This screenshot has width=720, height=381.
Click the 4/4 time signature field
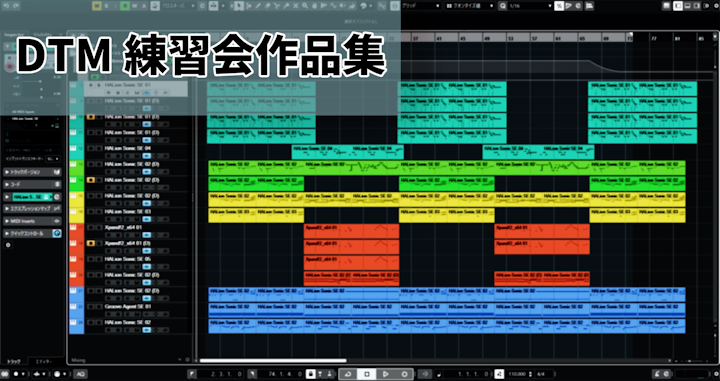pos(540,374)
